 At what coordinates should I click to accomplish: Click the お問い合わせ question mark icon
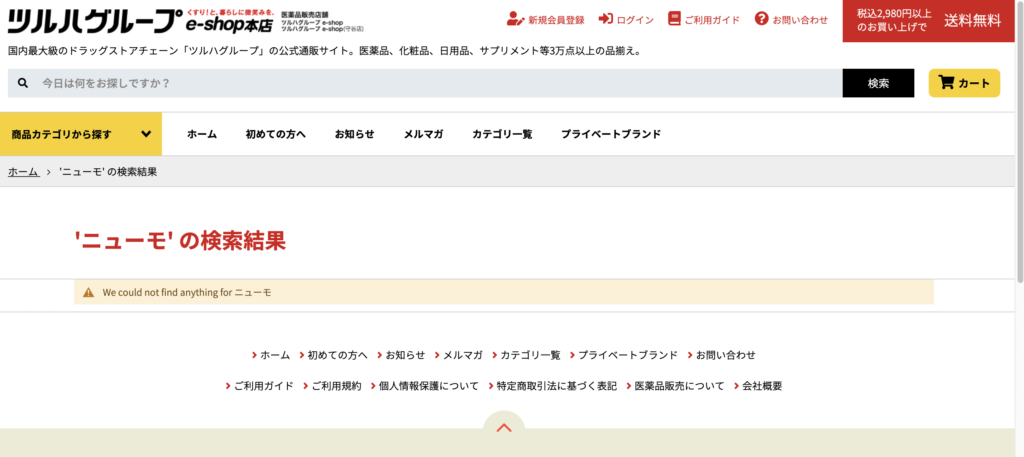coord(761,18)
